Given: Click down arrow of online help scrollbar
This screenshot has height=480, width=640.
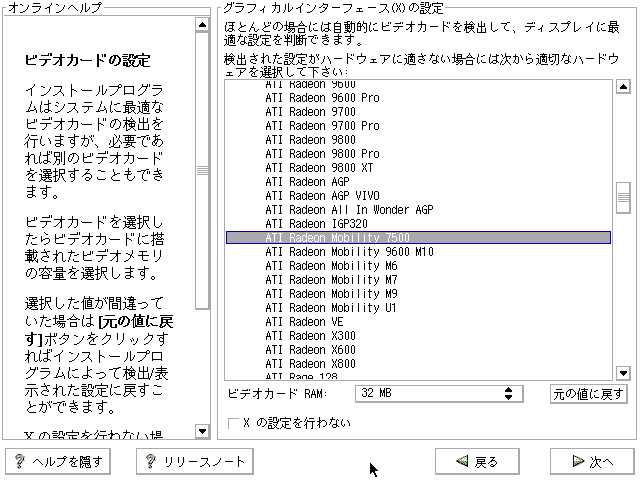Looking at the screenshot, I should click(x=202, y=431).
